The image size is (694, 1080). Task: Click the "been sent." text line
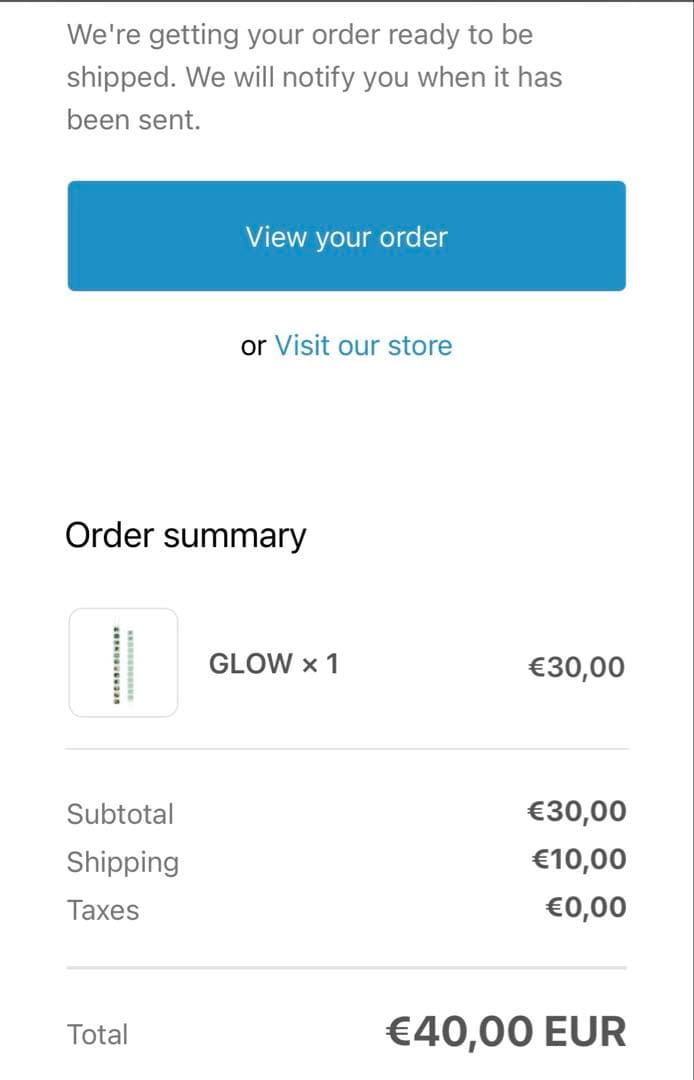coord(133,121)
